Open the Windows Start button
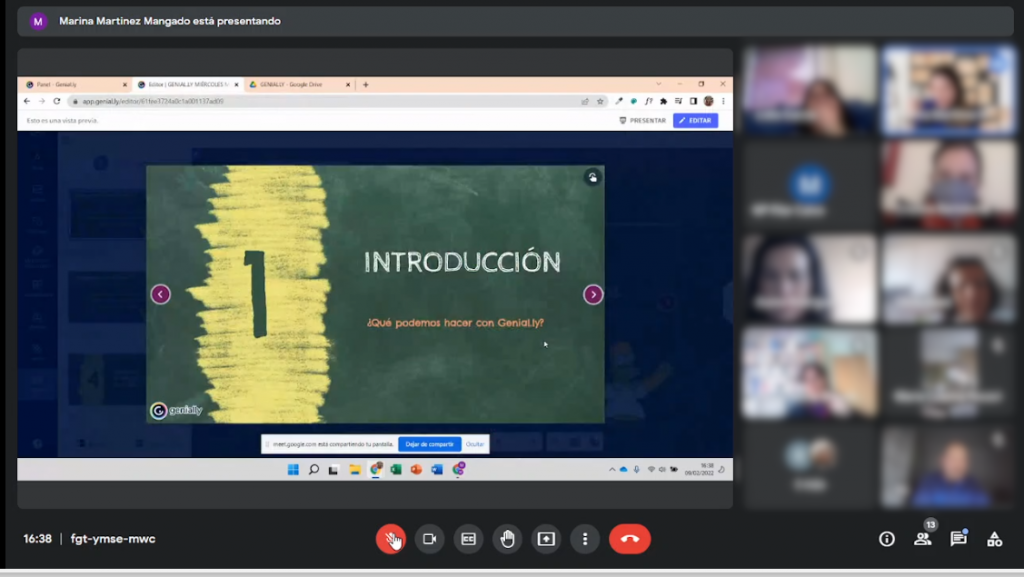The image size is (1024, 577). (293, 469)
